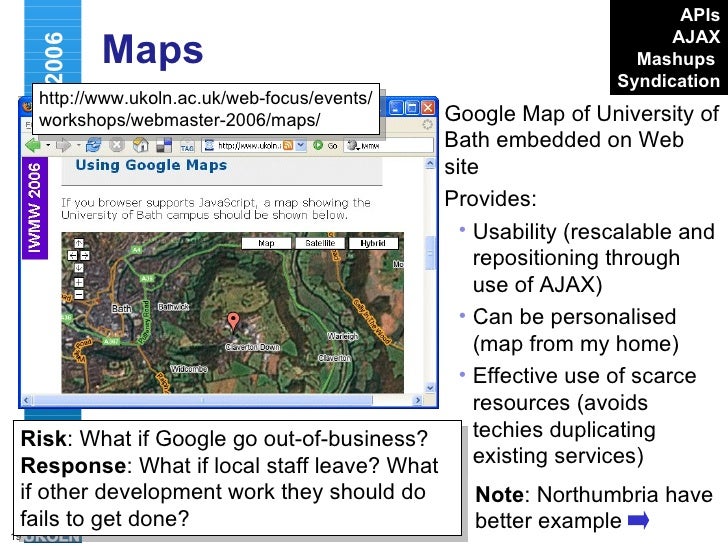Zoom in the map with plus
Screen dimensions: 728x546
pos(79,282)
